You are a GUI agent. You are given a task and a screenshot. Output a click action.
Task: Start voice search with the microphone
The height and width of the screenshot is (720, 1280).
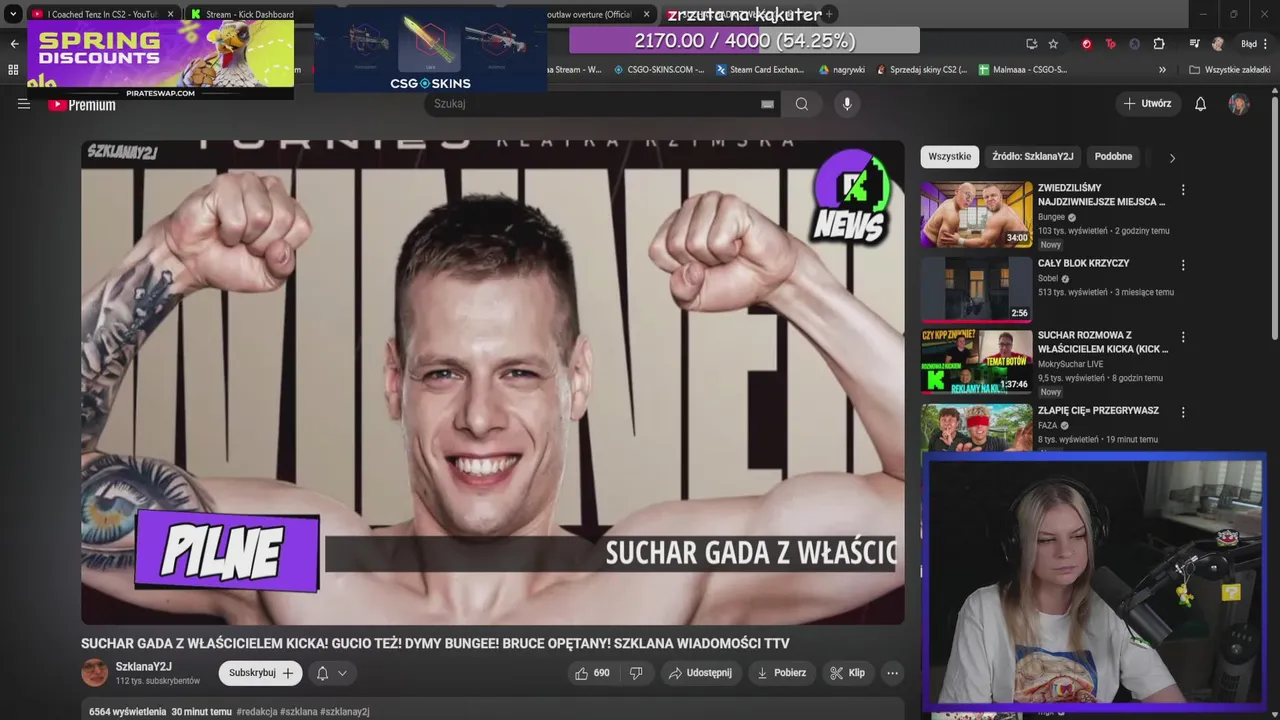pos(847,104)
